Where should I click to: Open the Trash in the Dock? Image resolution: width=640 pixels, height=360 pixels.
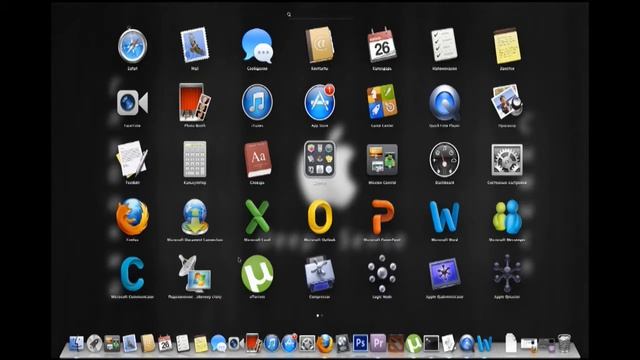click(564, 343)
